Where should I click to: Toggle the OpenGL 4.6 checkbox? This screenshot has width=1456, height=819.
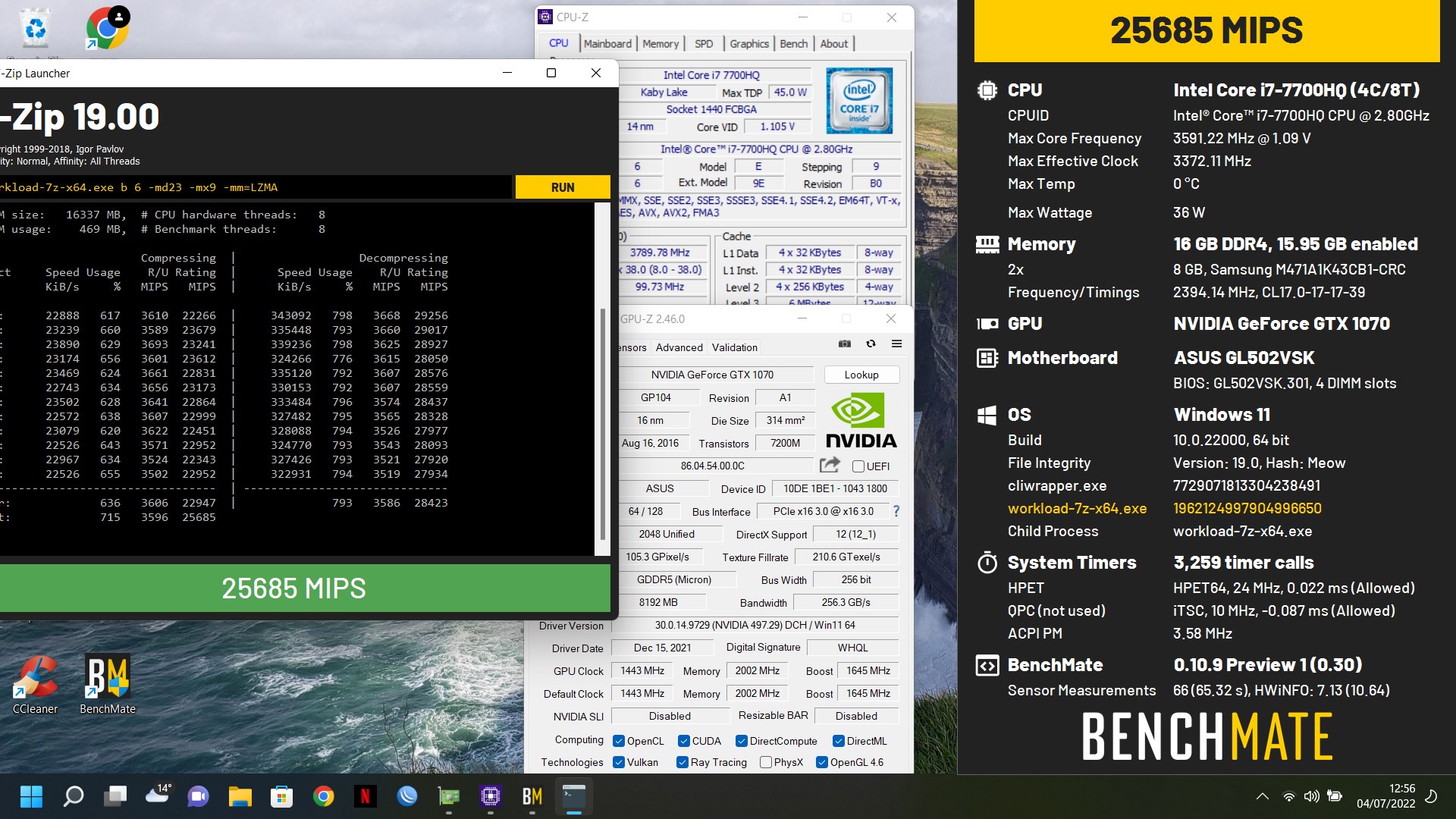(x=822, y=762)
